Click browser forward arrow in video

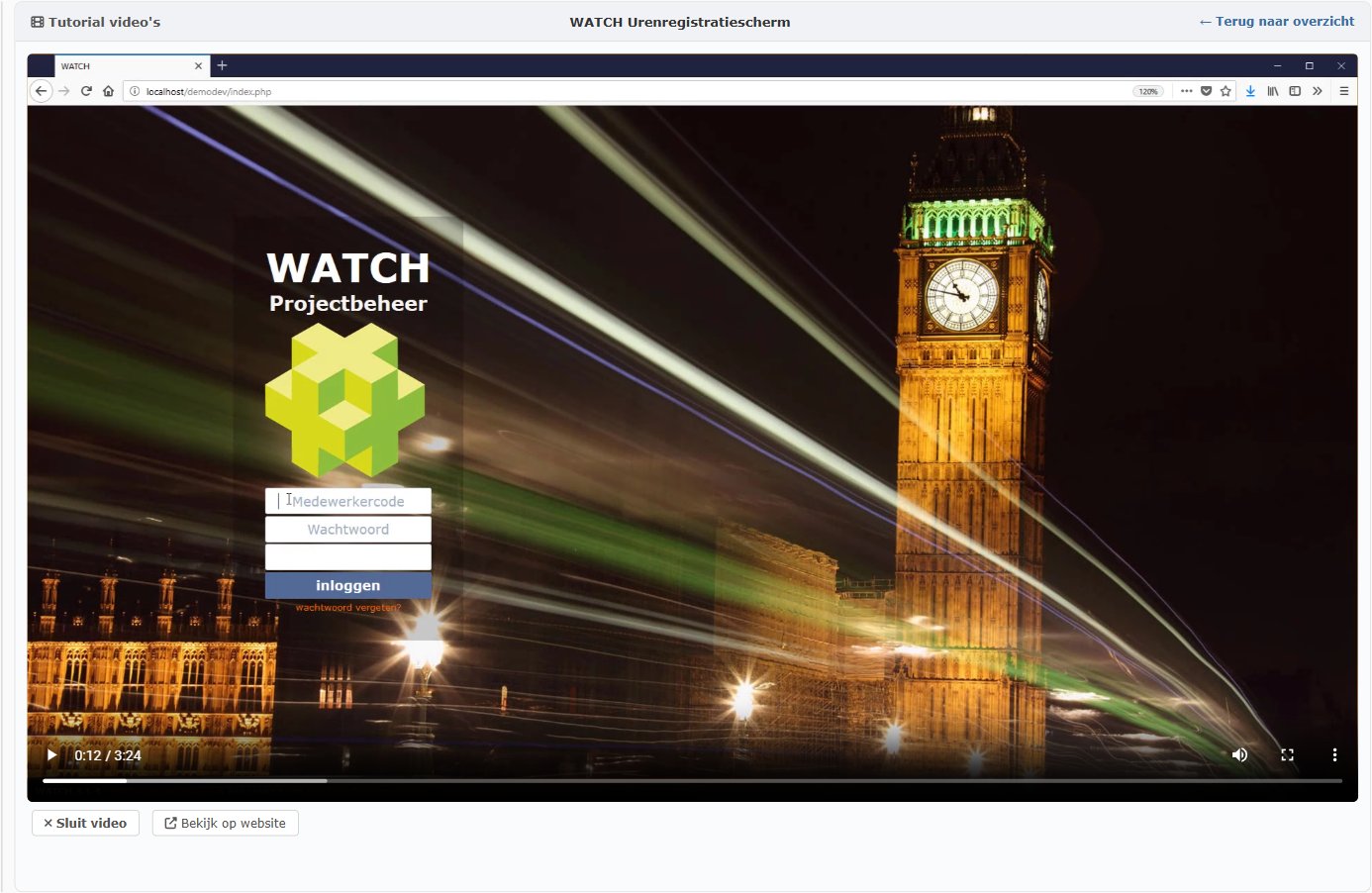tap(64, 91)
